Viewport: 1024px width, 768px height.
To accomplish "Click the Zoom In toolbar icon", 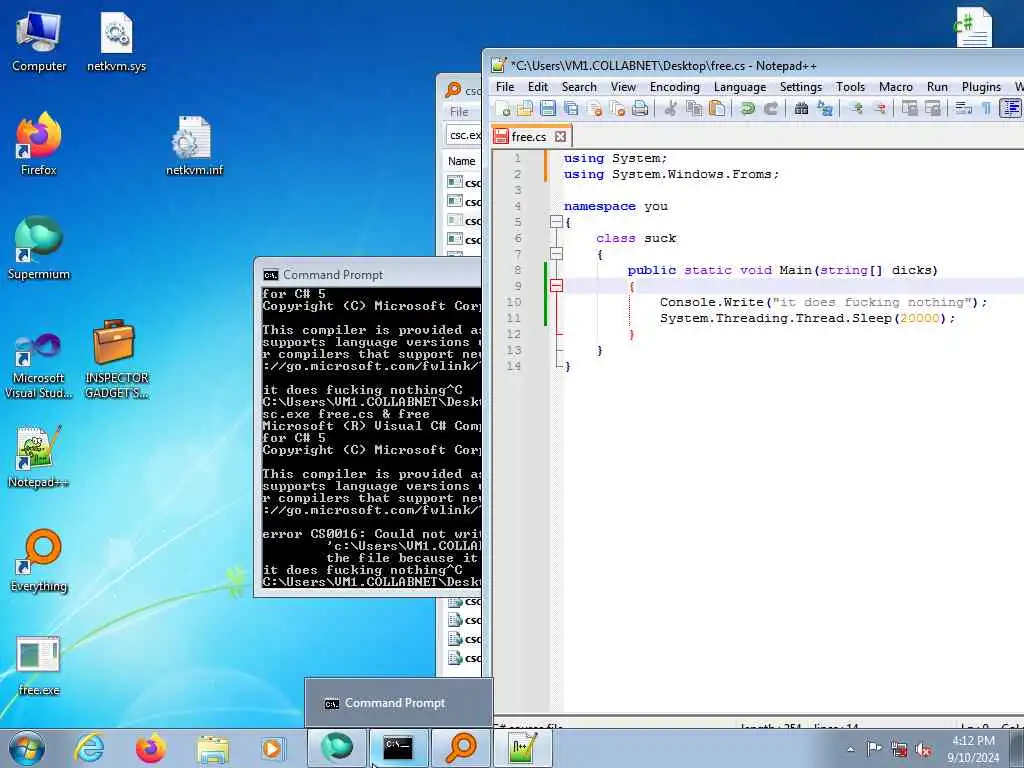I will pos(855,108).
